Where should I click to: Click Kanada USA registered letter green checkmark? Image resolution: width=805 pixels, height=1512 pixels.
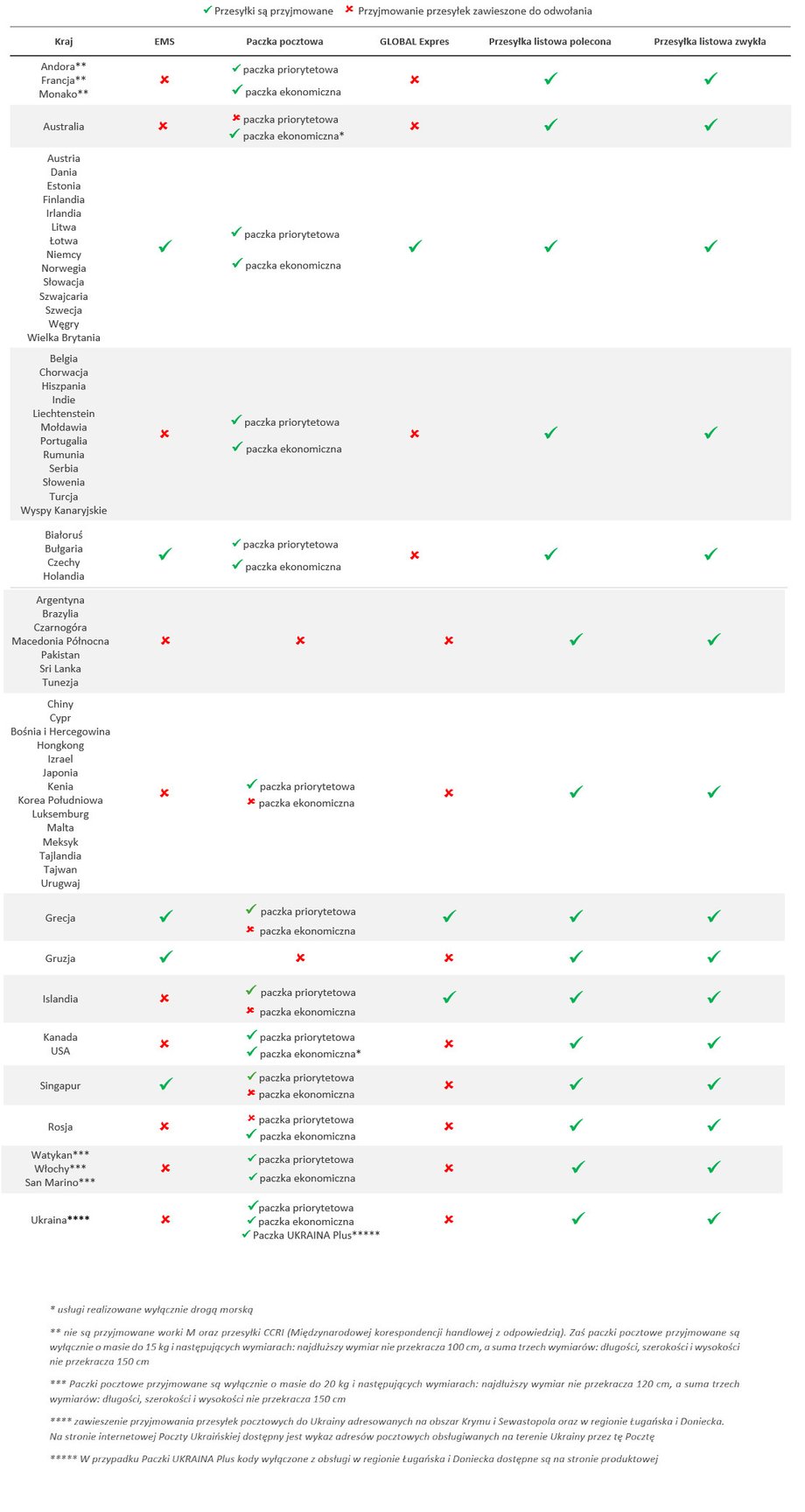click(x=576, y=1042)
